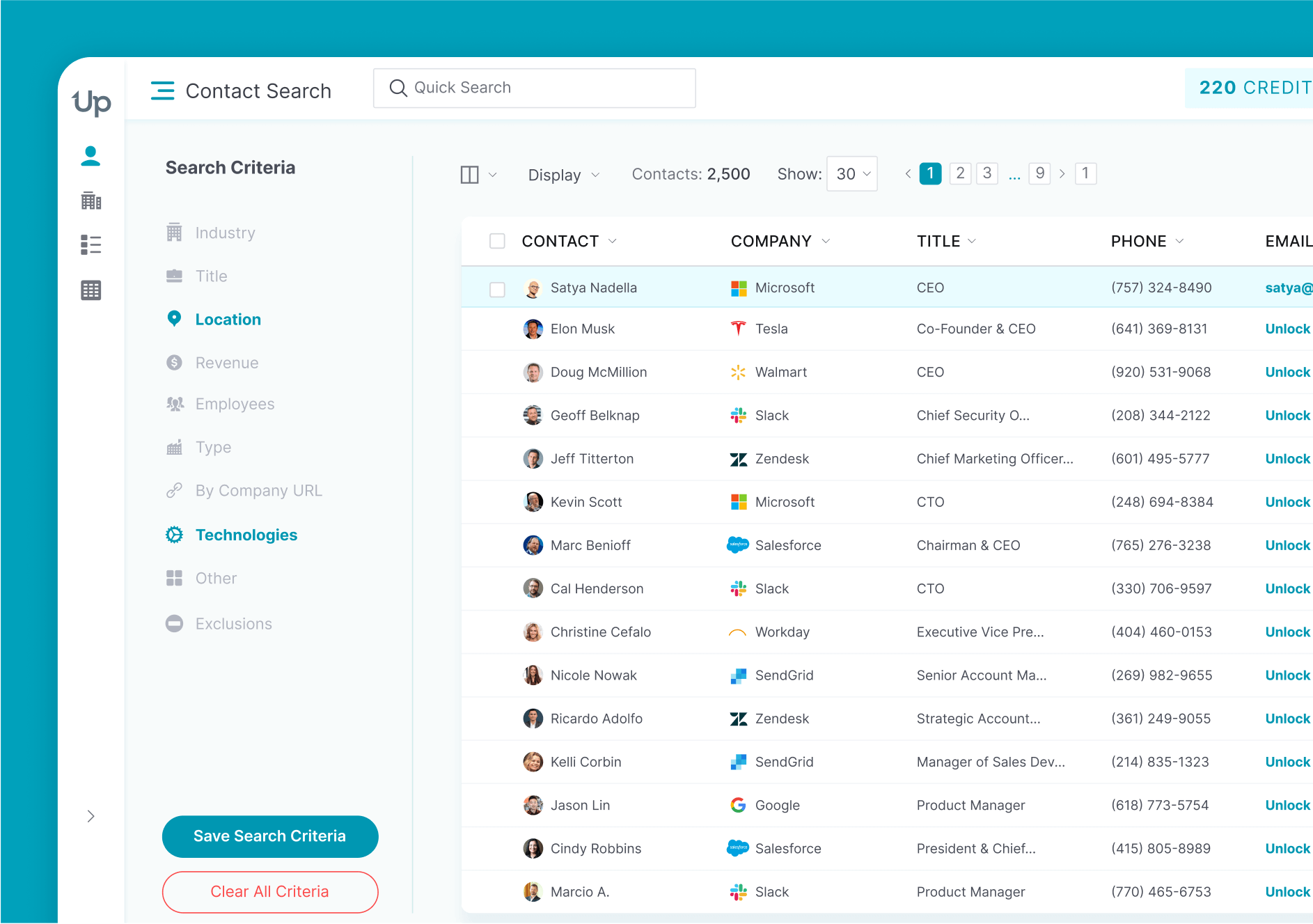Expand the sidebar with the arrow

coord(91,816)
